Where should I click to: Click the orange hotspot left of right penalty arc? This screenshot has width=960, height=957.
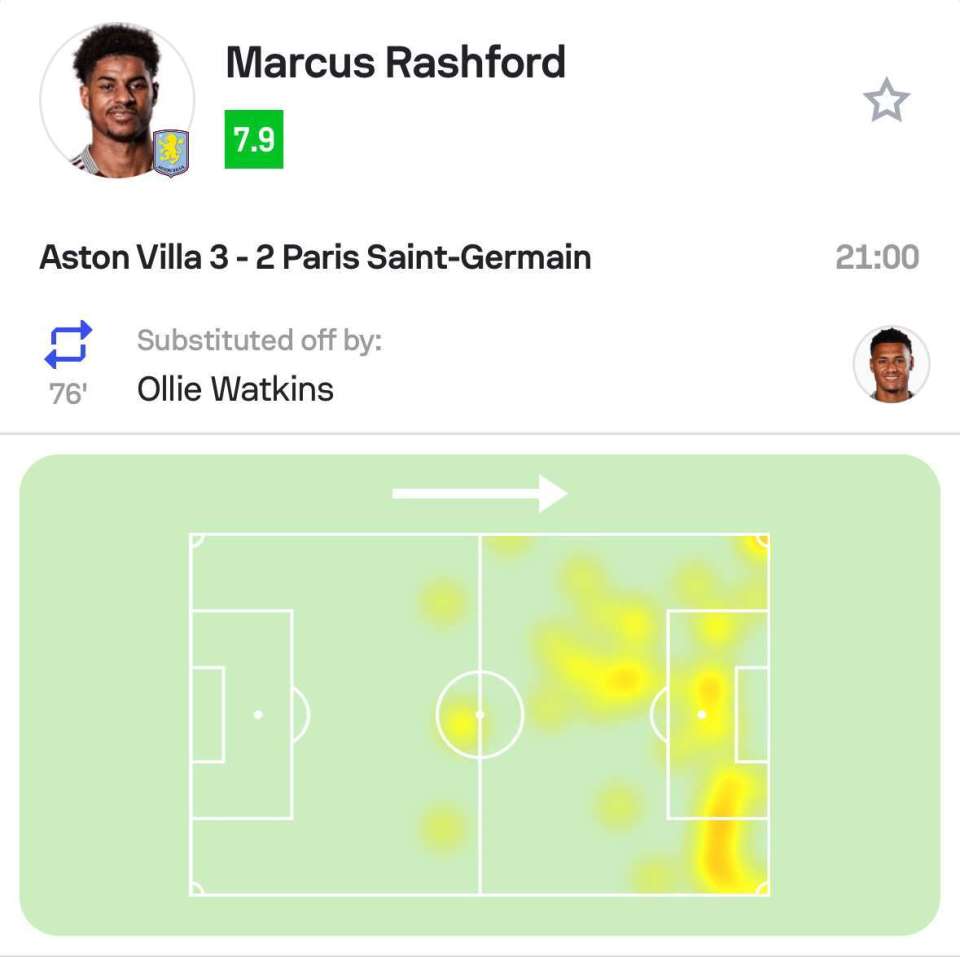pos(622,678)
